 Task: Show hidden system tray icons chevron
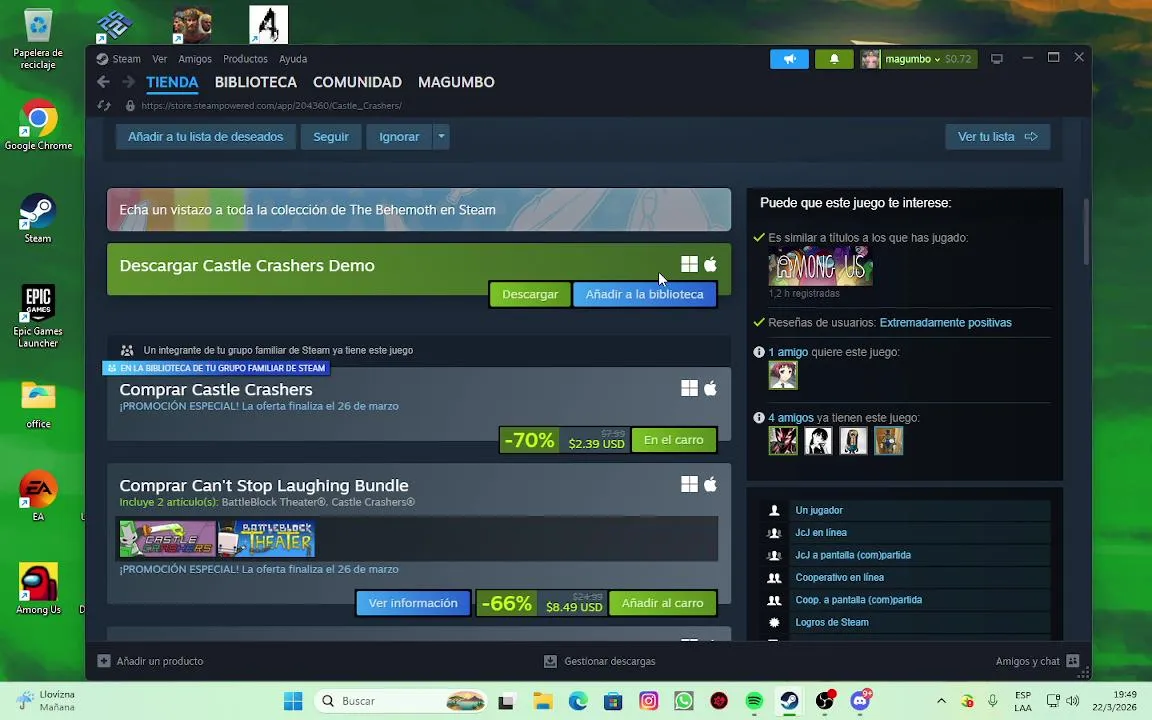941,701
